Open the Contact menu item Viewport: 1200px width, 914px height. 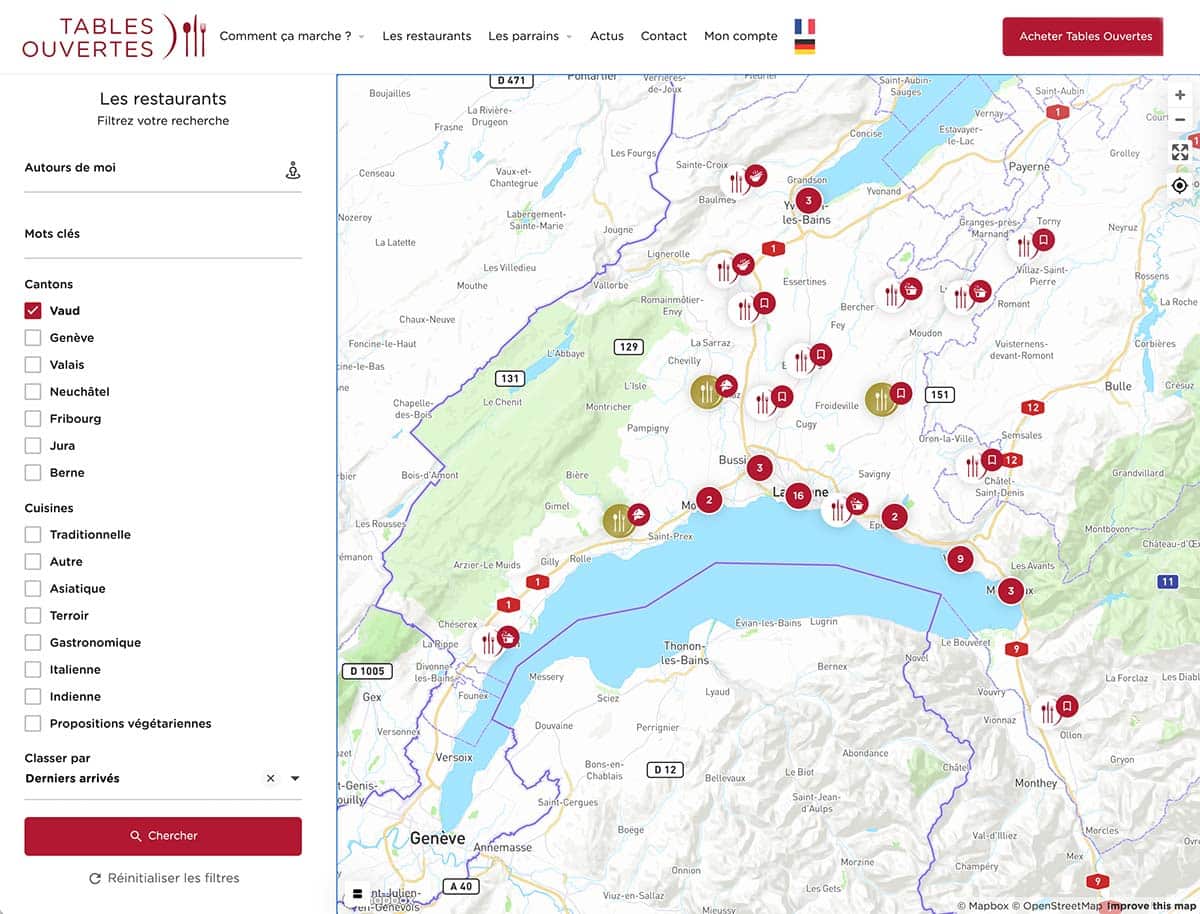tap(663, 36)
